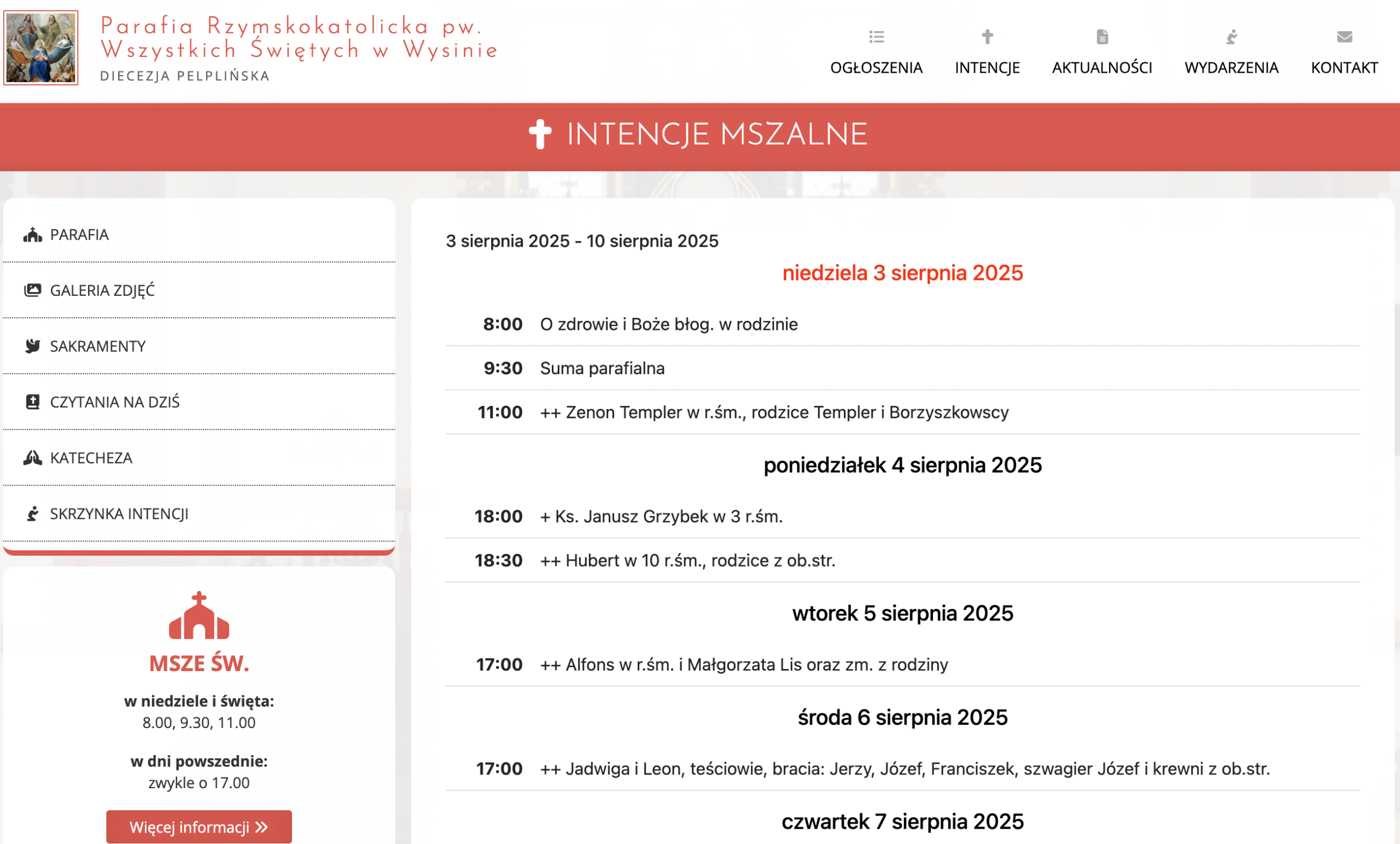
Task: Click the parish logo painting thumbnail
Action: (41, 48)
